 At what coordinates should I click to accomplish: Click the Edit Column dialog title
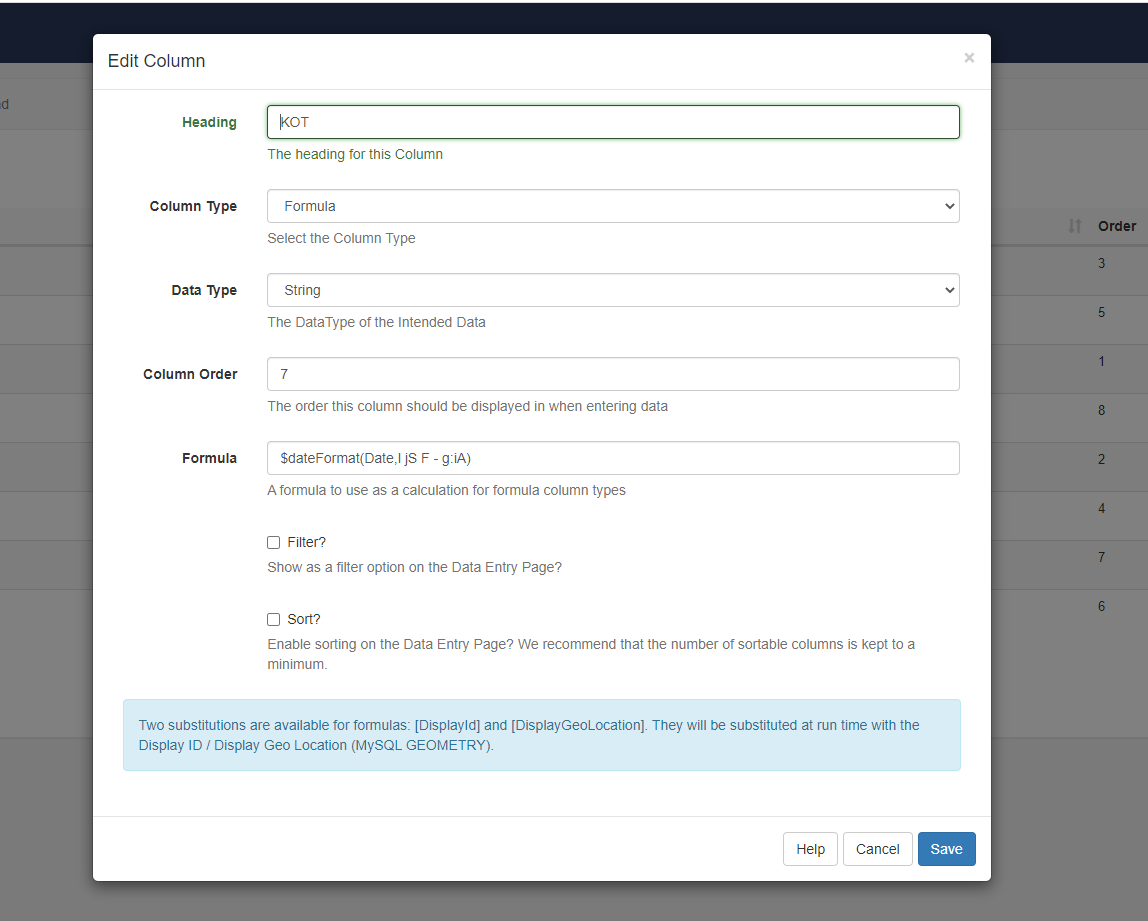[x=156, y=61]
